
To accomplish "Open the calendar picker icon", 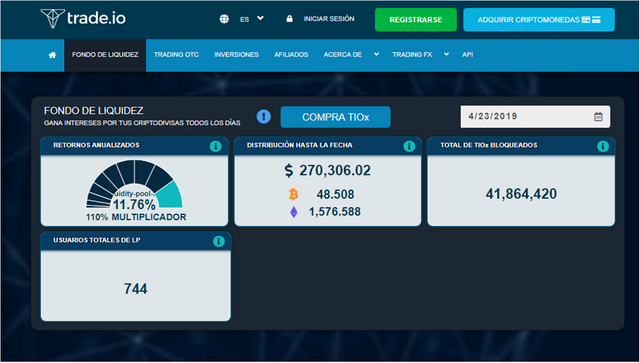I will tap(598, 117).
